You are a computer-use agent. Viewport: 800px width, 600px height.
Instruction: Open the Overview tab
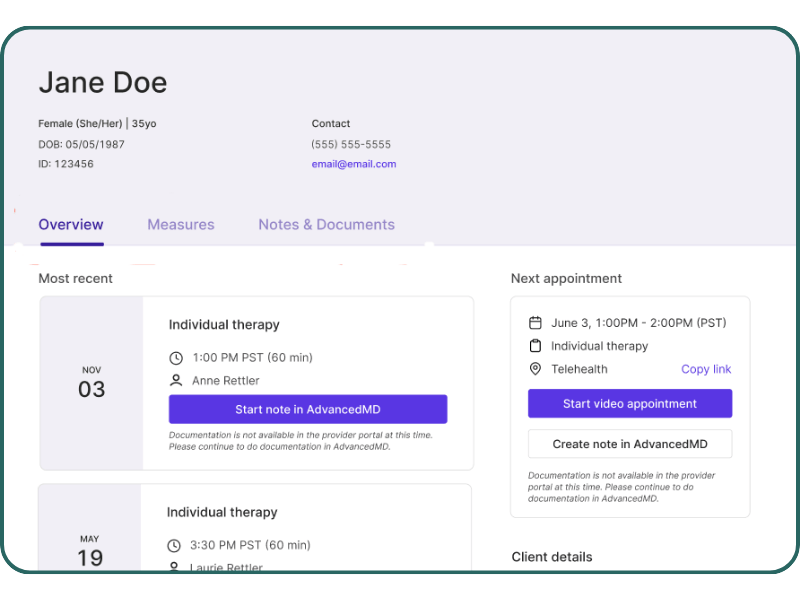point(71,224)
